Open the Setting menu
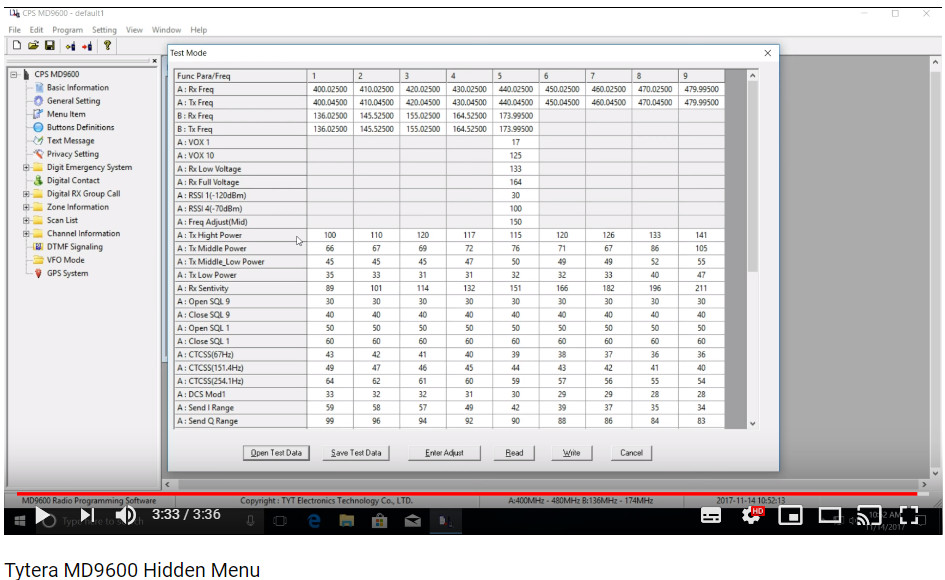This screenshot has width=945, height=580. 104,30
